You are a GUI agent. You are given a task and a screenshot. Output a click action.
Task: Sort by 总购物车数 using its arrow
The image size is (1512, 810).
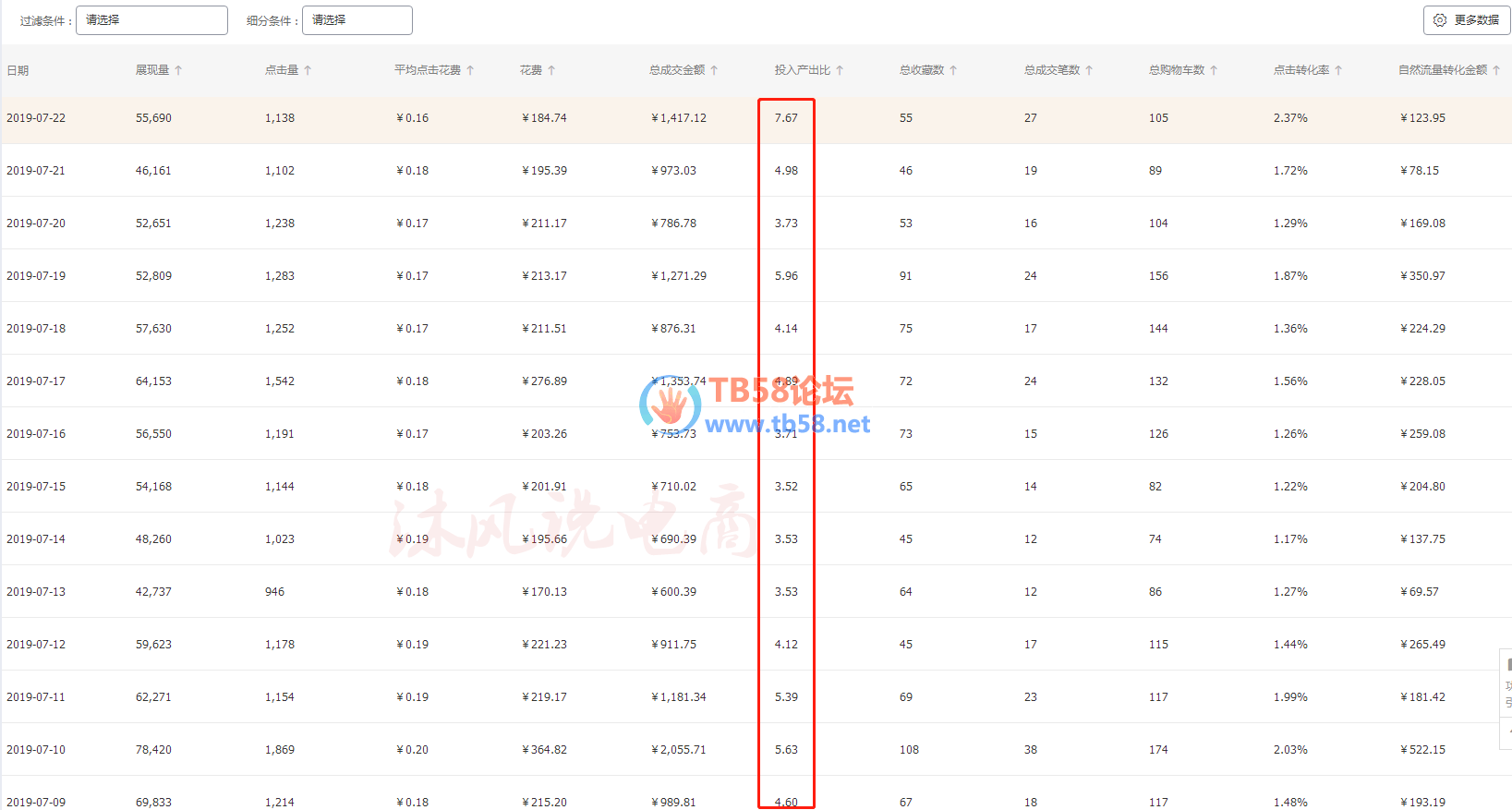[x=1214, y=70]
